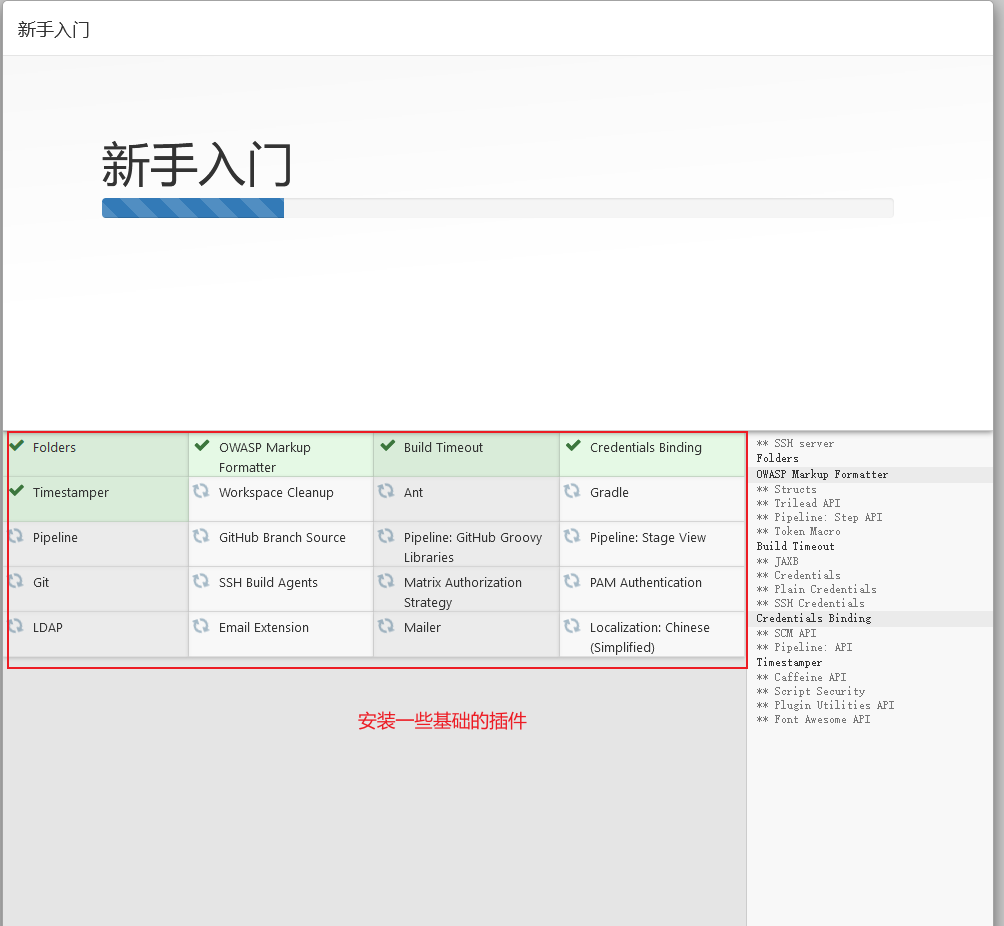Click the '** Font Awesome API' log line
This screenshot has width=1004, height=926.
tap(813, 720)
